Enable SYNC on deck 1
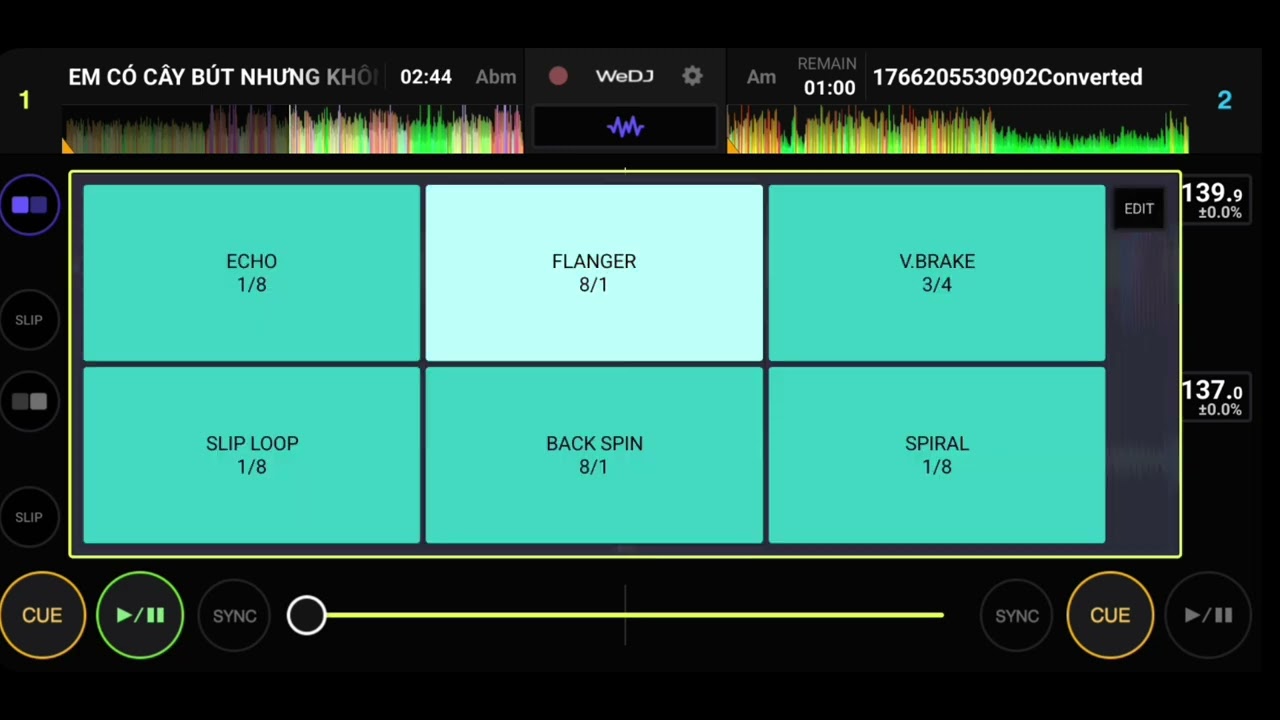 tap(235, 616)
